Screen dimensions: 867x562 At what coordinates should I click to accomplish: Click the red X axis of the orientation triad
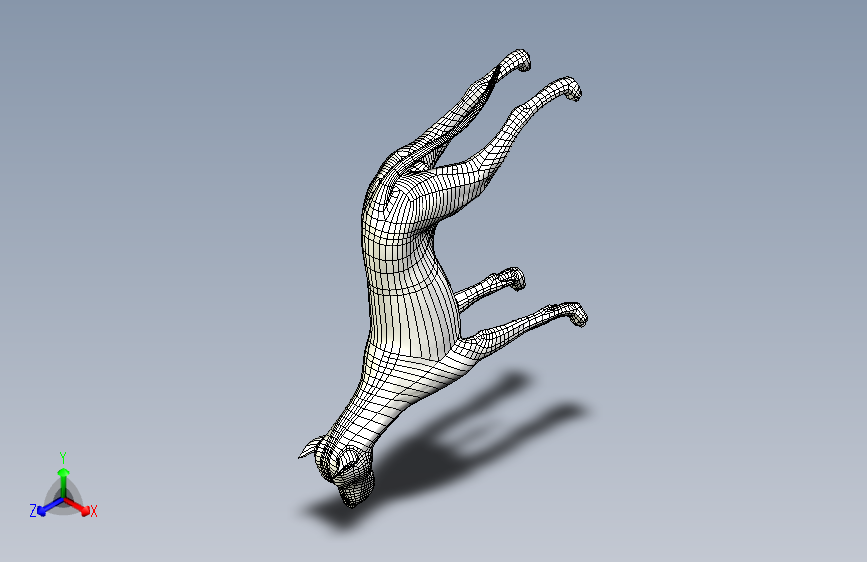click(x=77, y=507)
